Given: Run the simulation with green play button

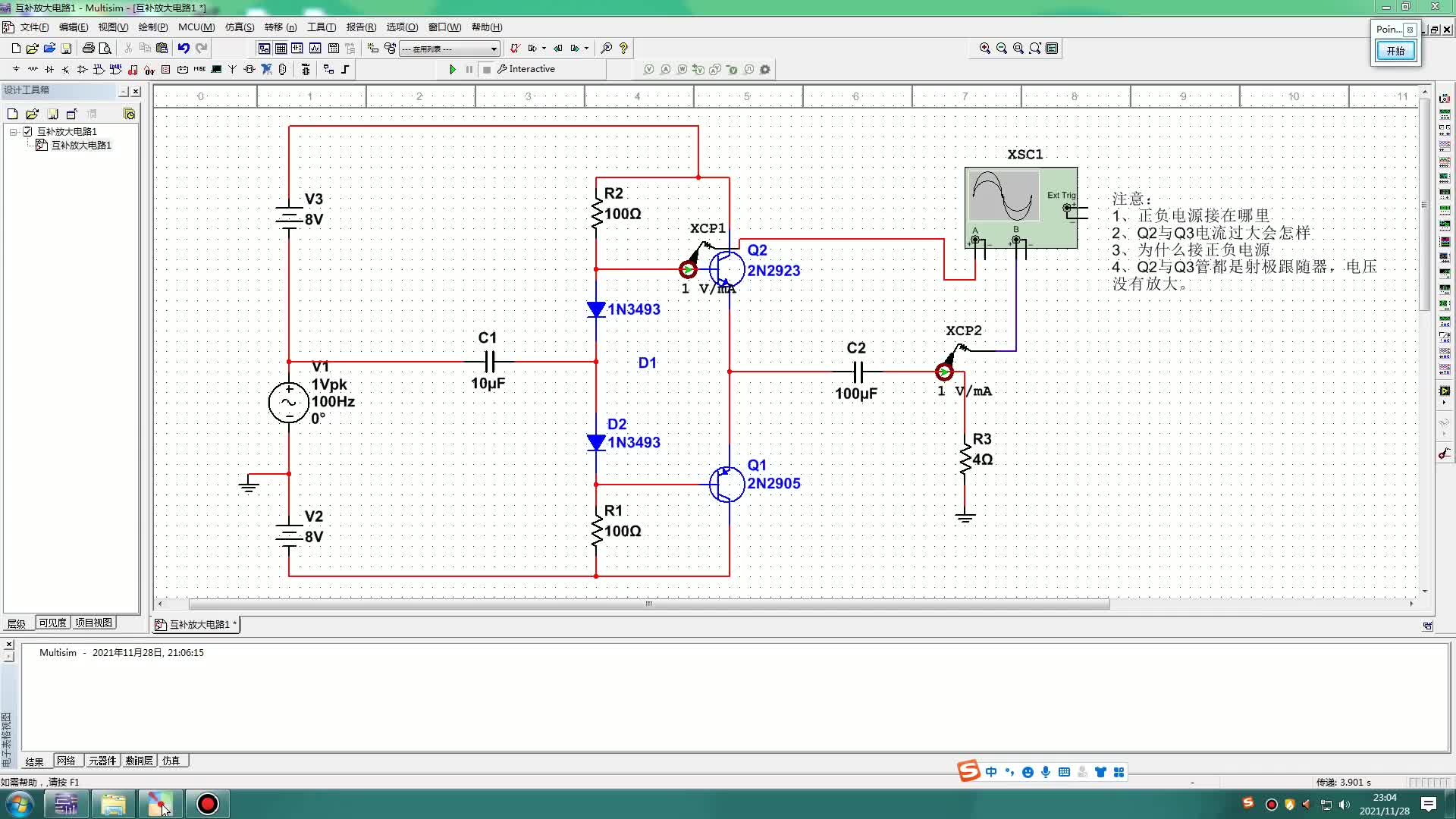Looking at the screenshot, I should (x=453, y=69).
